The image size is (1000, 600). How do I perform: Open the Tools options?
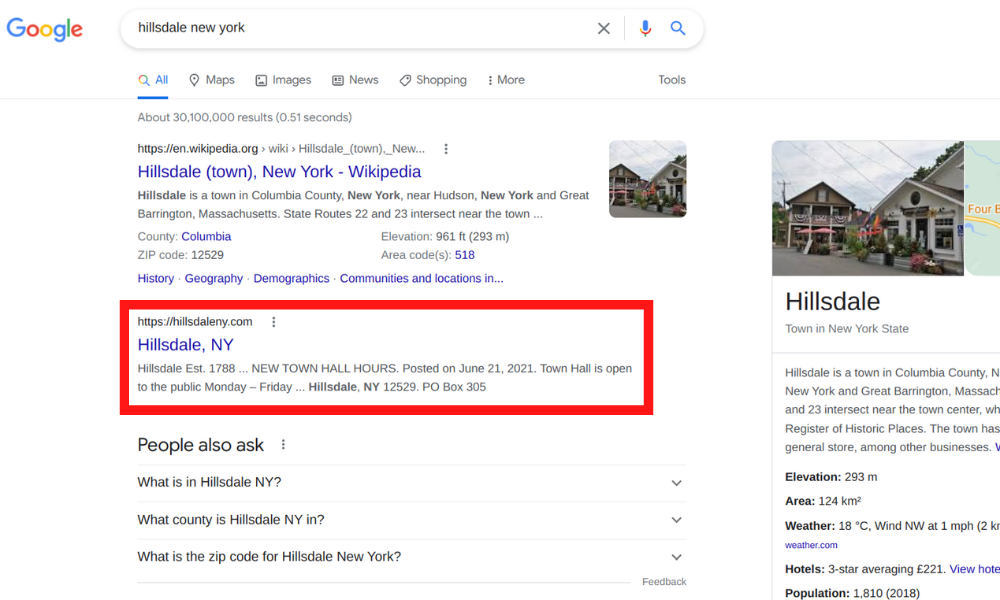tap(672, 80)
